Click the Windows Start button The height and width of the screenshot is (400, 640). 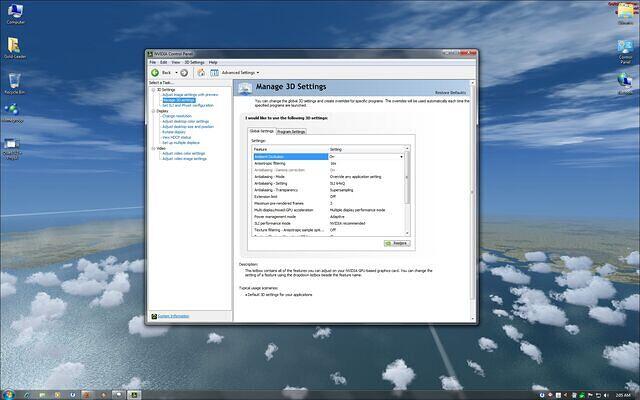point(8,394)
